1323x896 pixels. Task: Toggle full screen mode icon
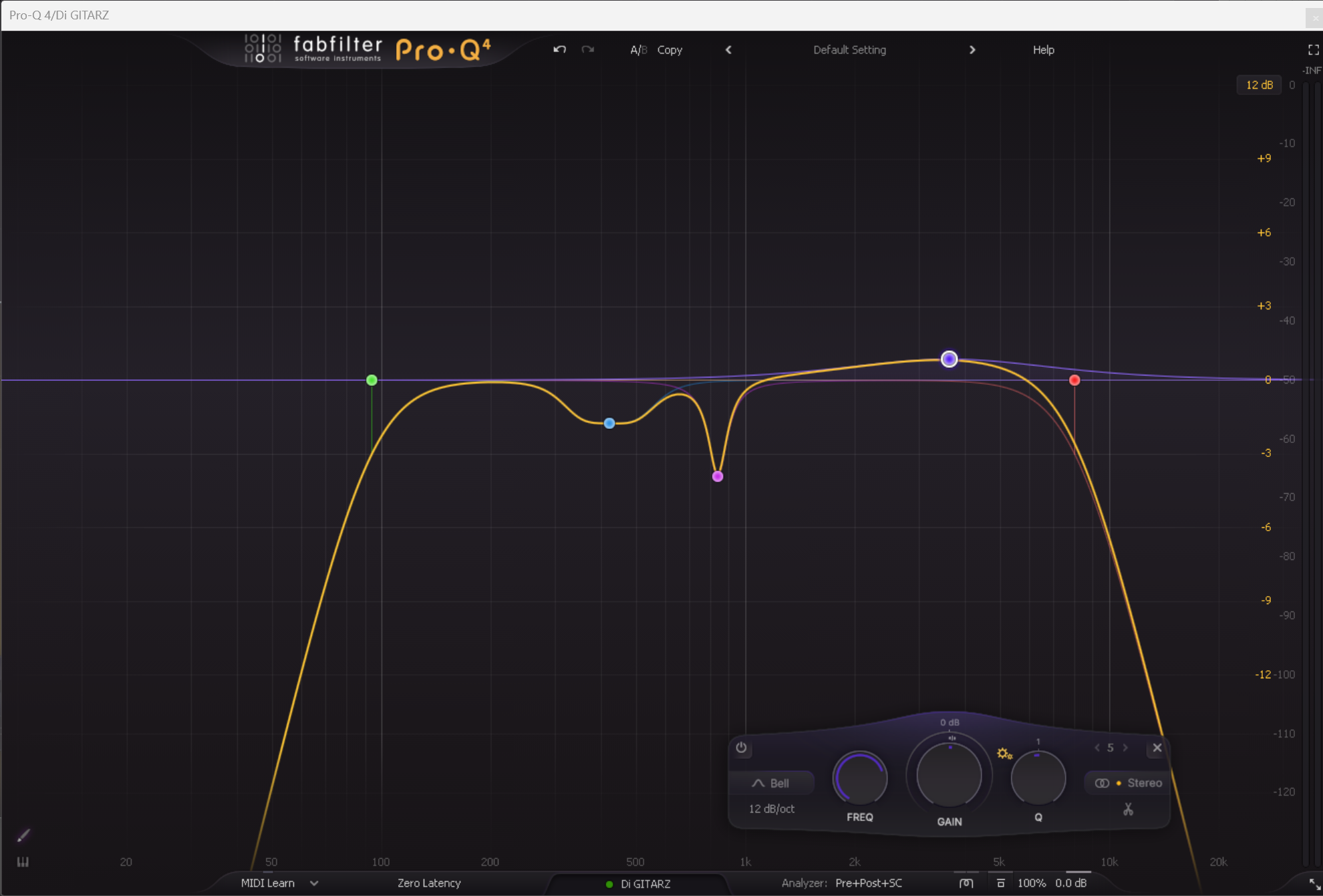[1313, 50]
